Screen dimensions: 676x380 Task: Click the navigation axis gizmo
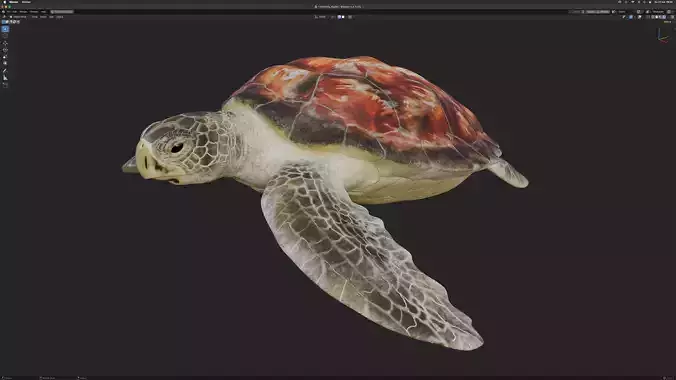[x=663, y=36]
